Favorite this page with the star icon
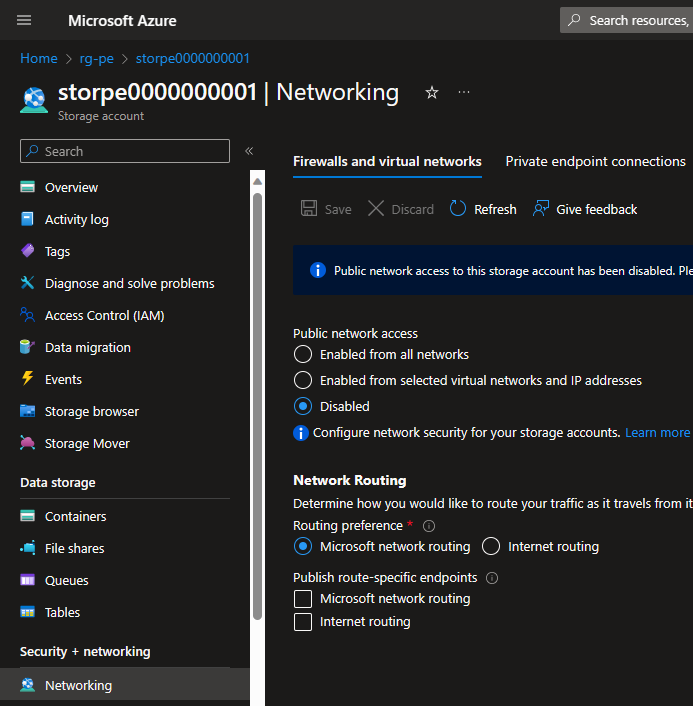693x706 pixels. point(432,92)
